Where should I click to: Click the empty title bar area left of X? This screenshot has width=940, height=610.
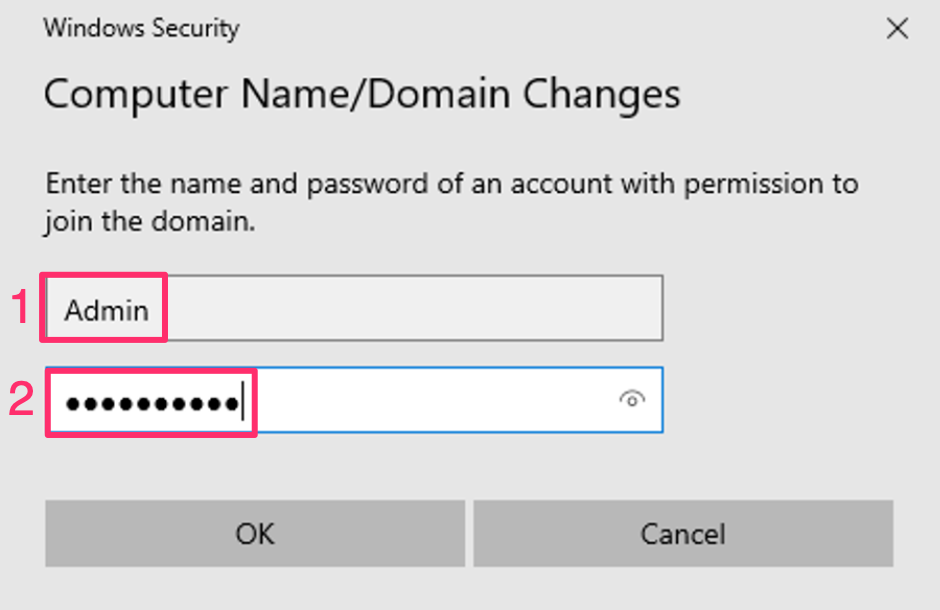[x=560, y=28]
